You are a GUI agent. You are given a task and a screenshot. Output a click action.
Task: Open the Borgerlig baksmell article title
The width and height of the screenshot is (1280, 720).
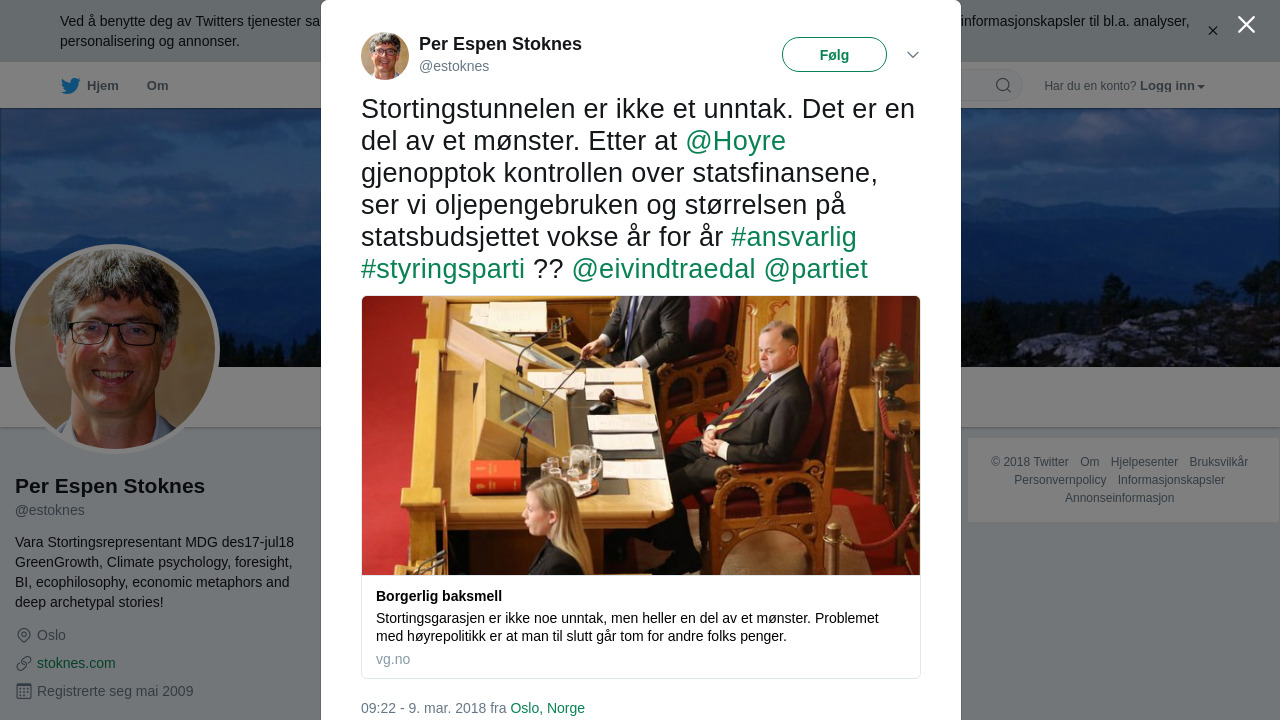coord(439,596)
